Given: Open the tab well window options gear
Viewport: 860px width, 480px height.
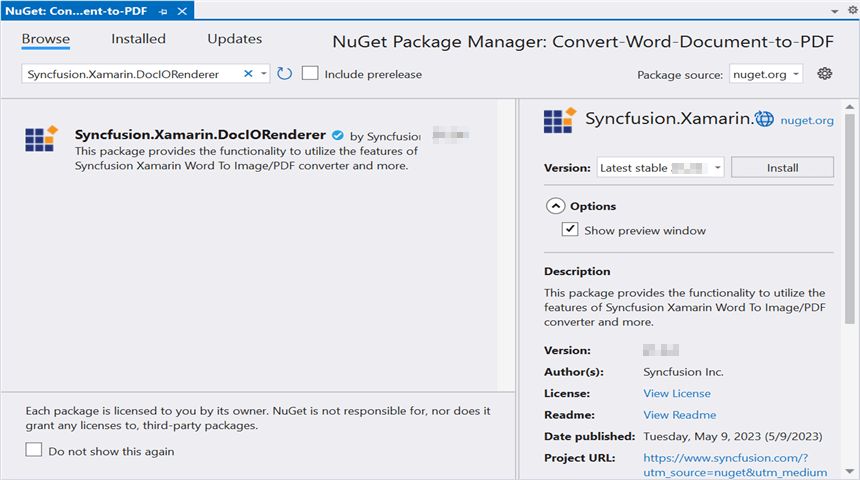Looking at the screenshot, I should click(853, 10).
